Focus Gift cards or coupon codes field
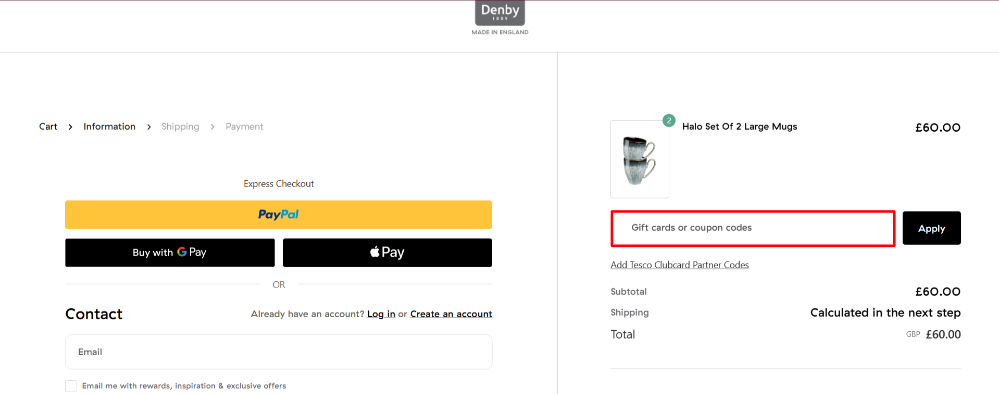Image resolution: width=999 pixels, height=394 pixels. (x=753, y=228)
